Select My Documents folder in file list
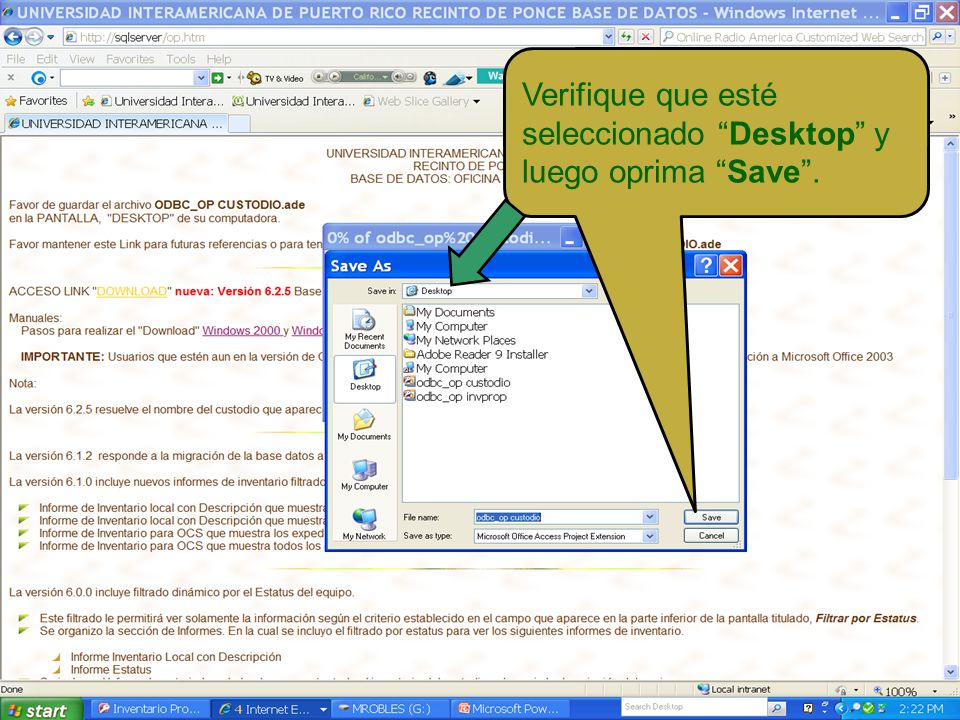 click(x=449, y=312)
